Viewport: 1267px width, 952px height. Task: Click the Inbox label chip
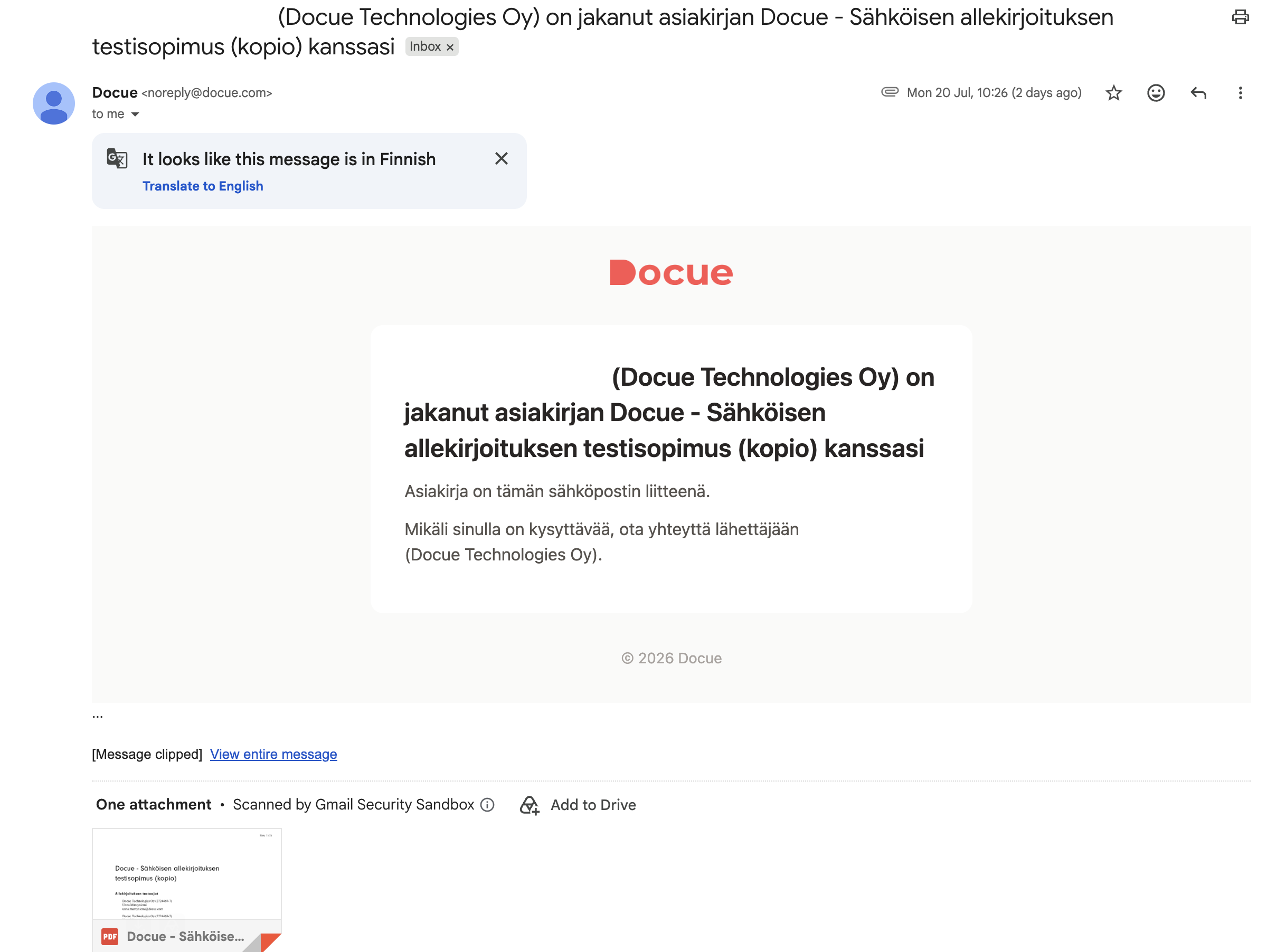[x=425, y=46]
